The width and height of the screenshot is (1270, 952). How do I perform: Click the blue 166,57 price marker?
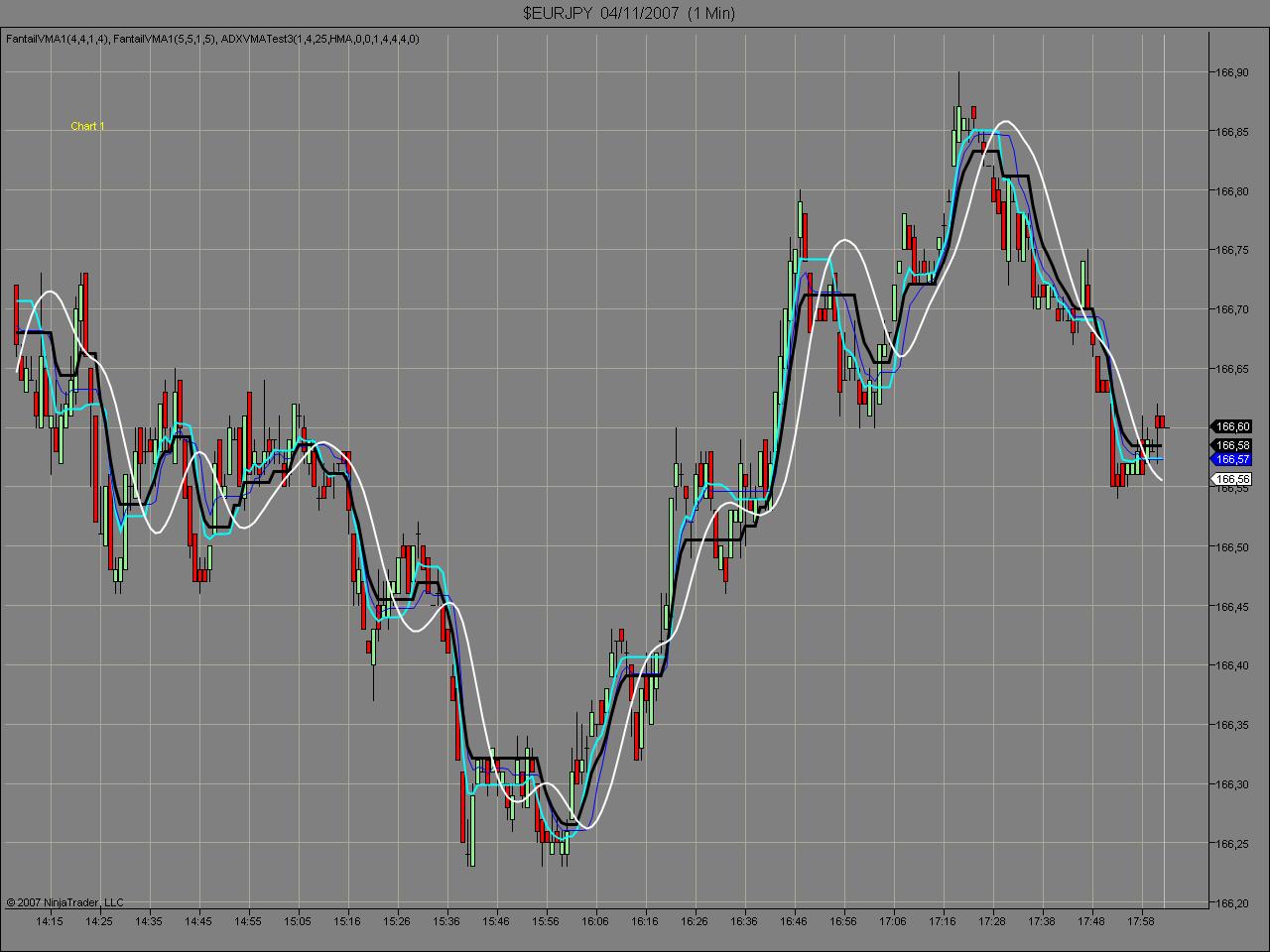click(1231, 459)
